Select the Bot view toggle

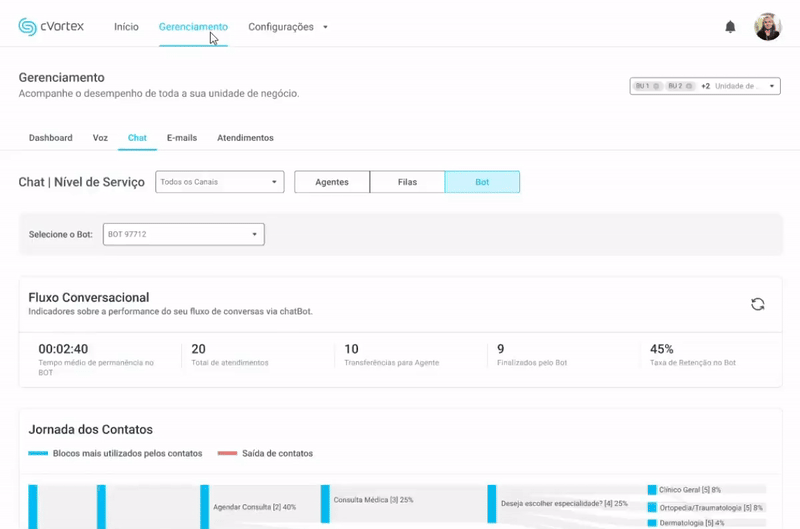pos(482,182)
